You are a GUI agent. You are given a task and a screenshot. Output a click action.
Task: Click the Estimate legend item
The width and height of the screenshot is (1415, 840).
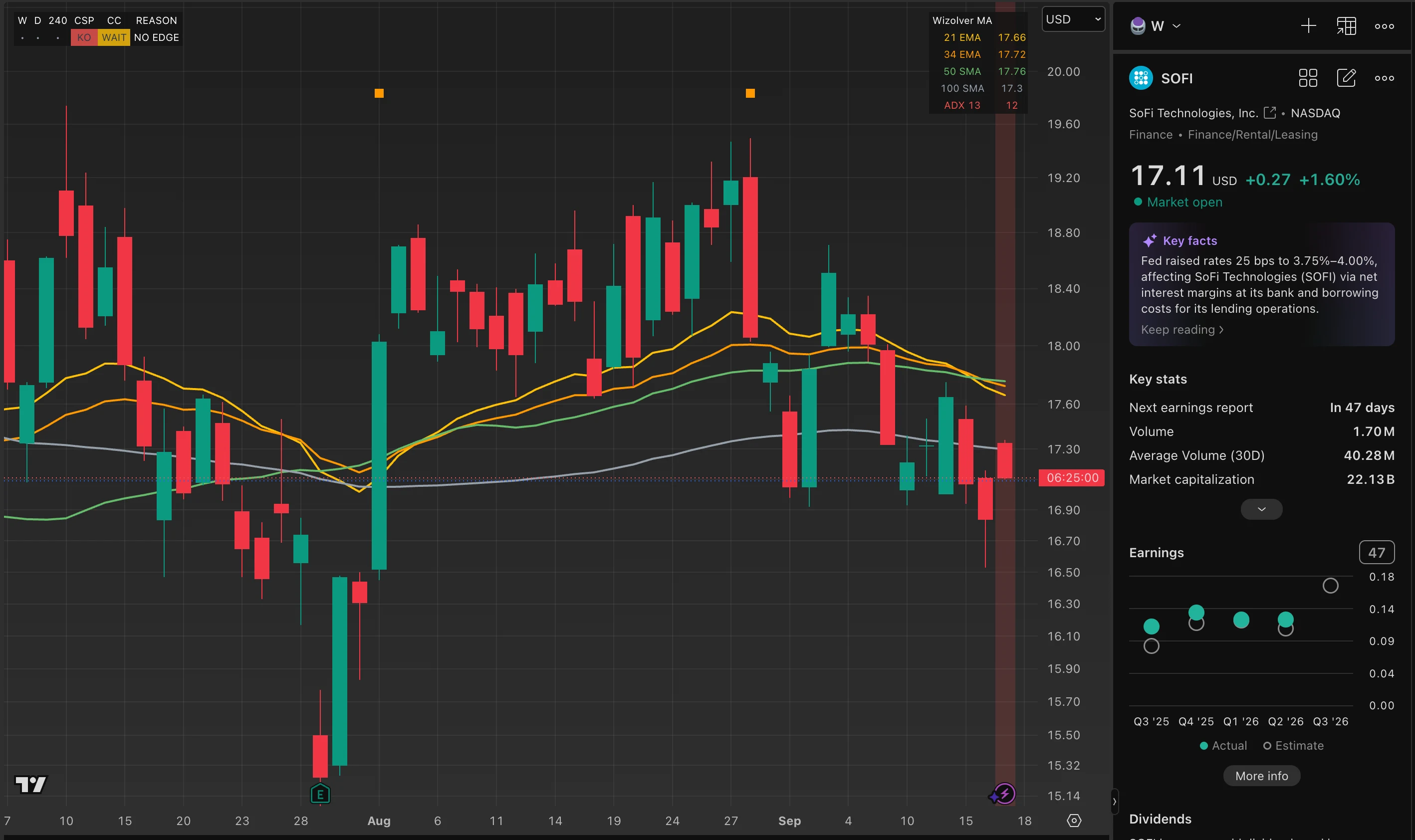click(1293, 745)
